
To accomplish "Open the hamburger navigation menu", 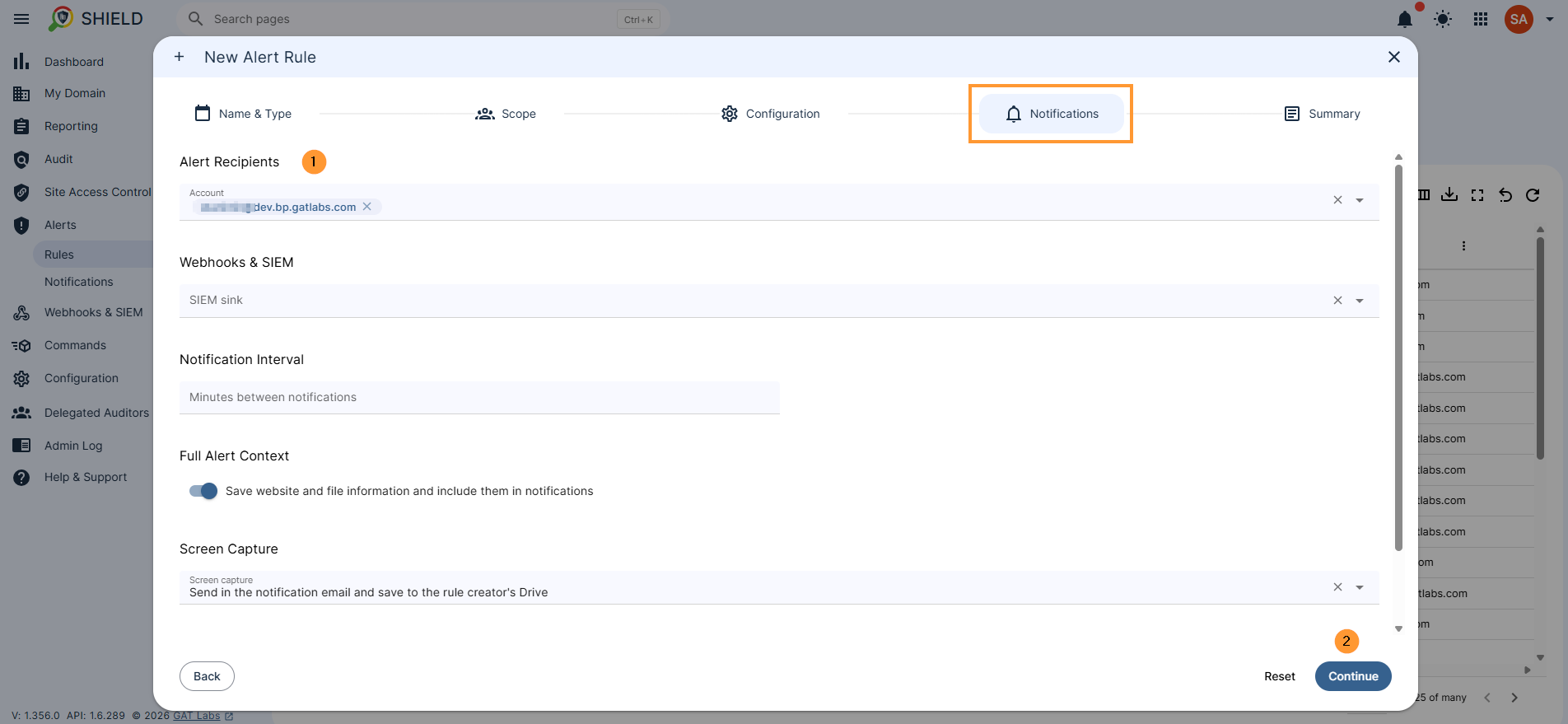I will tap(21, 18).
